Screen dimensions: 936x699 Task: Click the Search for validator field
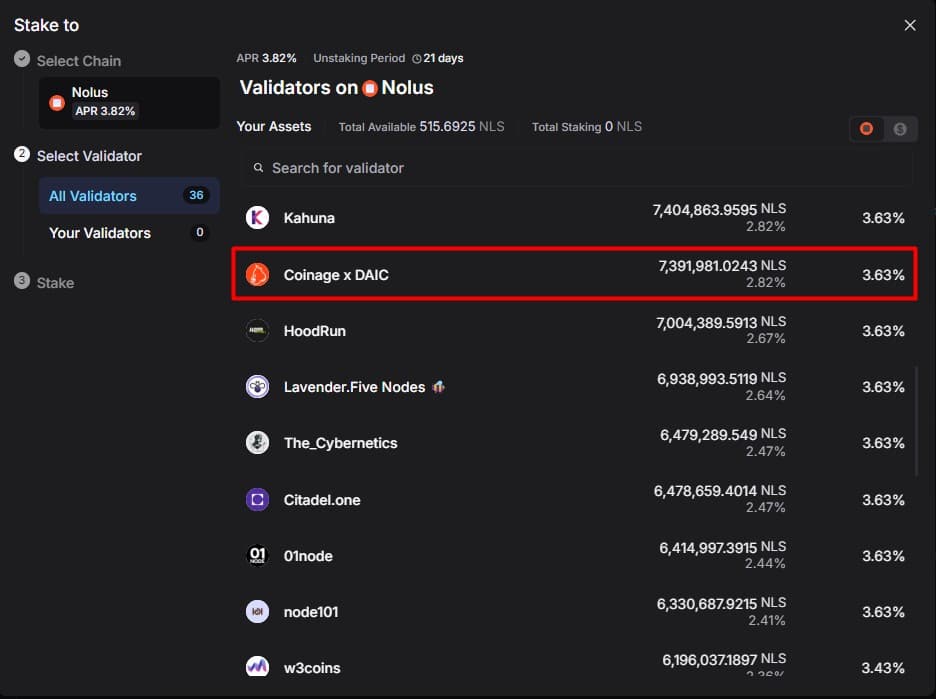pyautogui.click(x=577, y=168)
